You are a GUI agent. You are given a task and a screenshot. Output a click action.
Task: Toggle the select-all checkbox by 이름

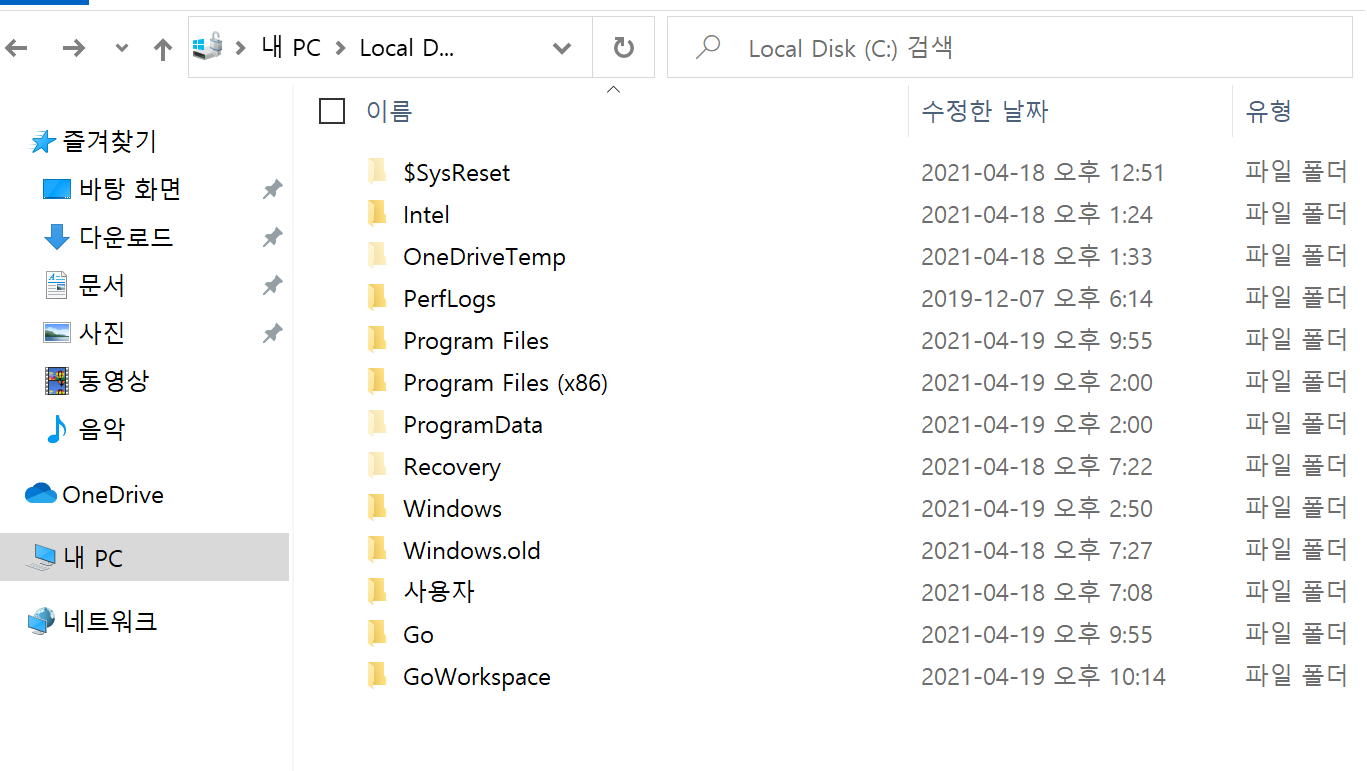pos(332,111)
